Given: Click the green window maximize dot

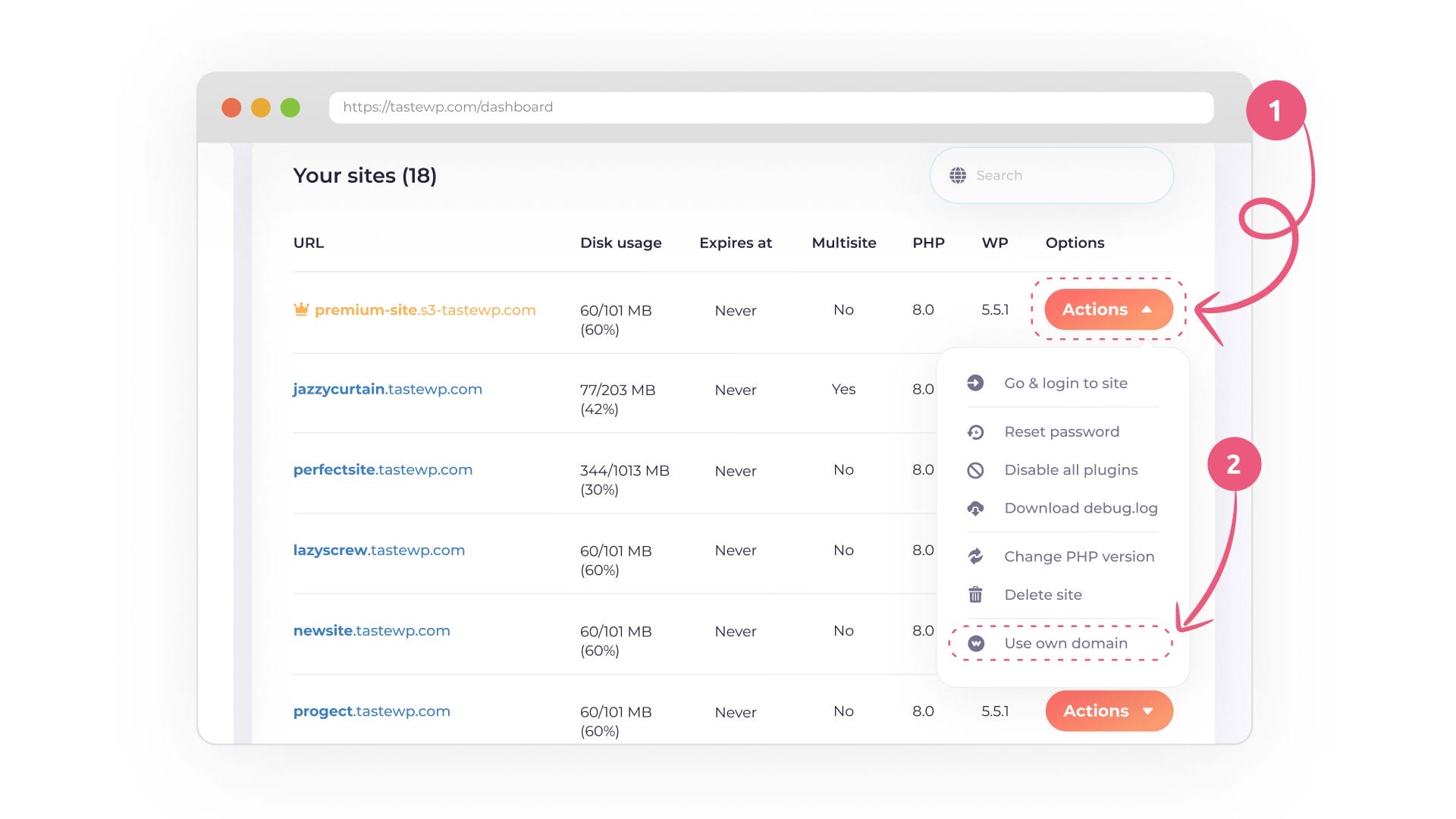Looking at the screenshot, I should (290, 108).
